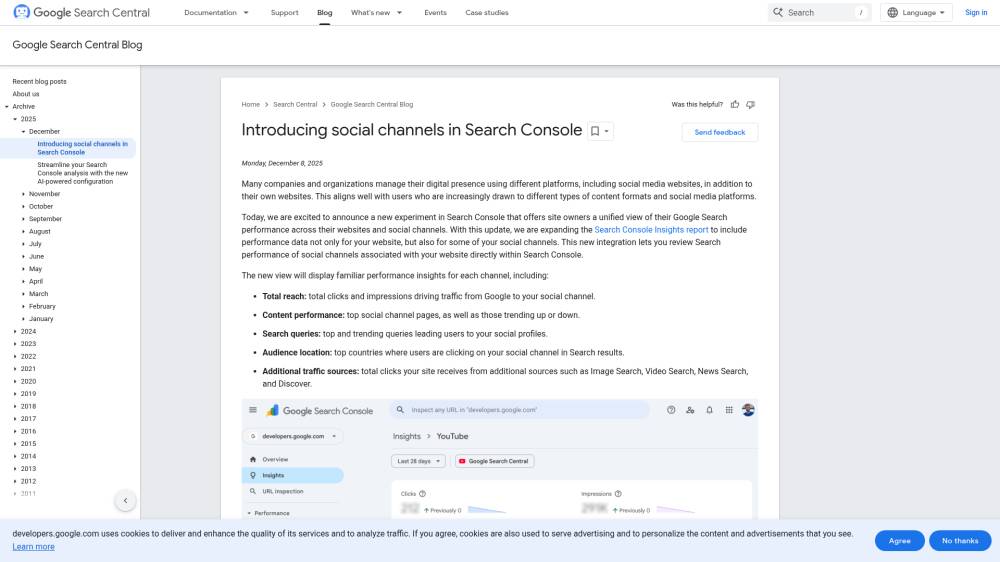Expand the September archive month
Screen dimensions: 1000x562
coord(24,219)
